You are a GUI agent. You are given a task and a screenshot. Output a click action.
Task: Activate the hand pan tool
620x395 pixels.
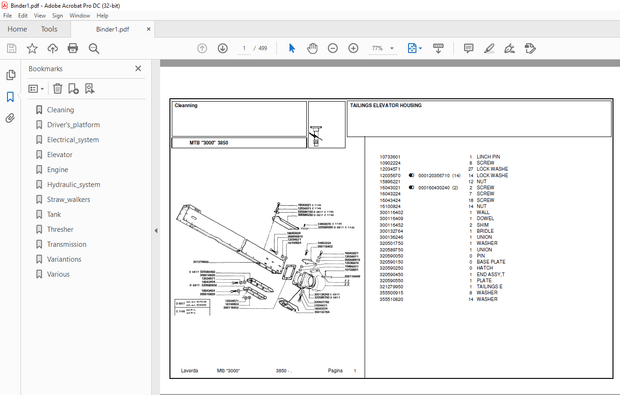click(x=312, y=48)
